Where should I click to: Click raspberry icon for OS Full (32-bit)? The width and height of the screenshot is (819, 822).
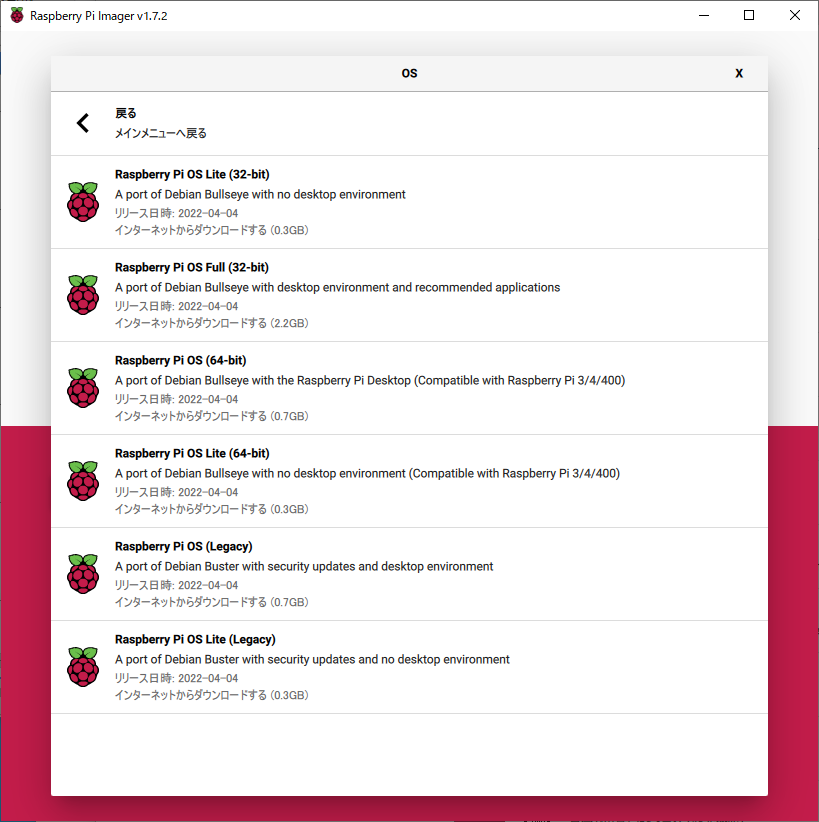pos(83,295)
